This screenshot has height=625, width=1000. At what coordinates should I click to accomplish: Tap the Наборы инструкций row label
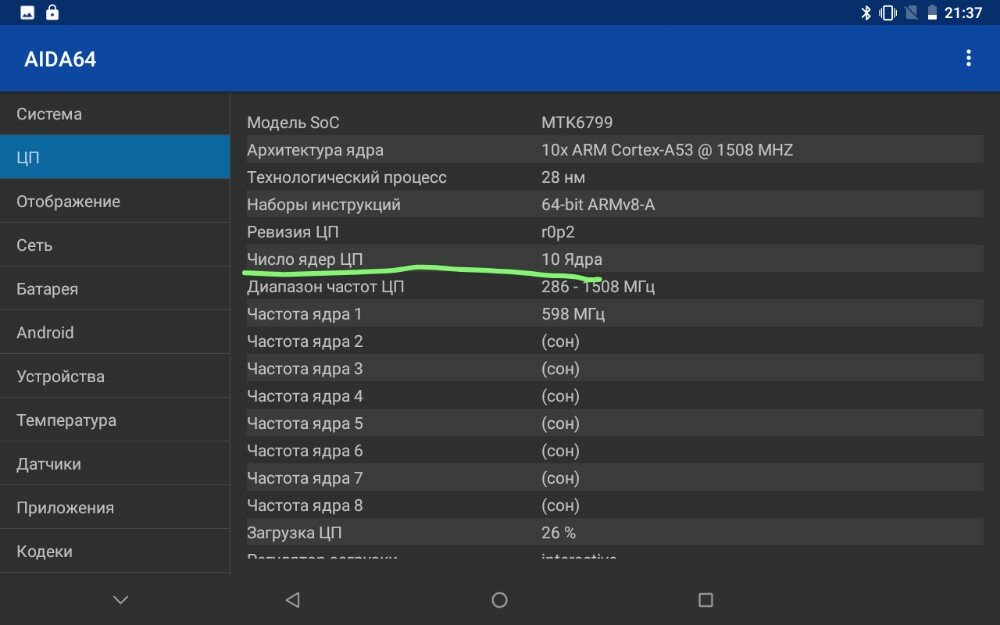[x=323, y=205]
